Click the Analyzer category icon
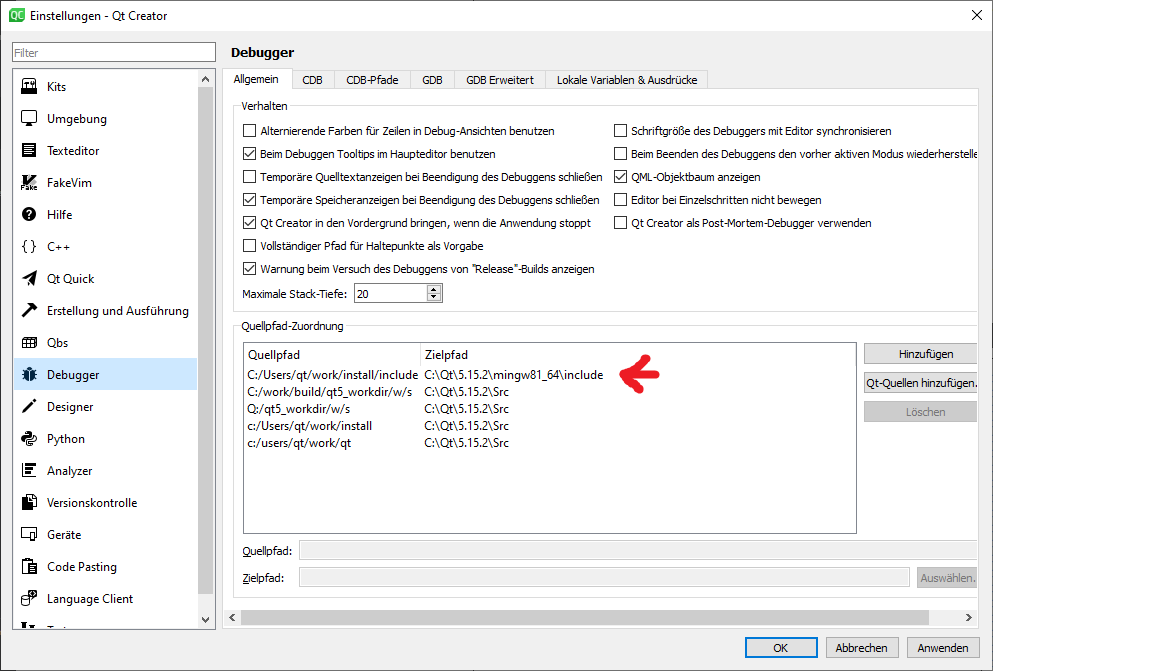 point(29,470)
